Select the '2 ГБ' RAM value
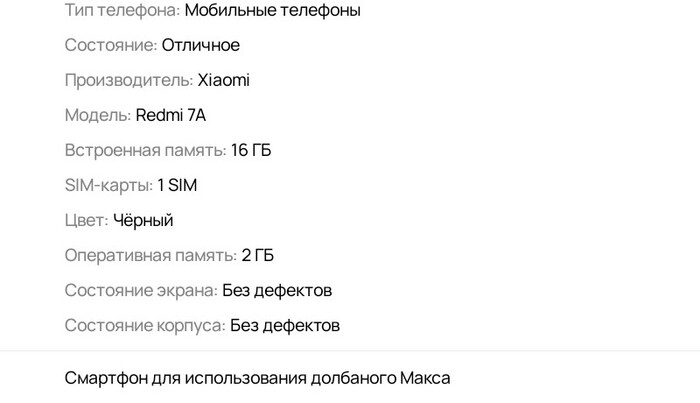The height and width of the screenshot is (403, 700). pyautogui.click(x=258, y=255)
